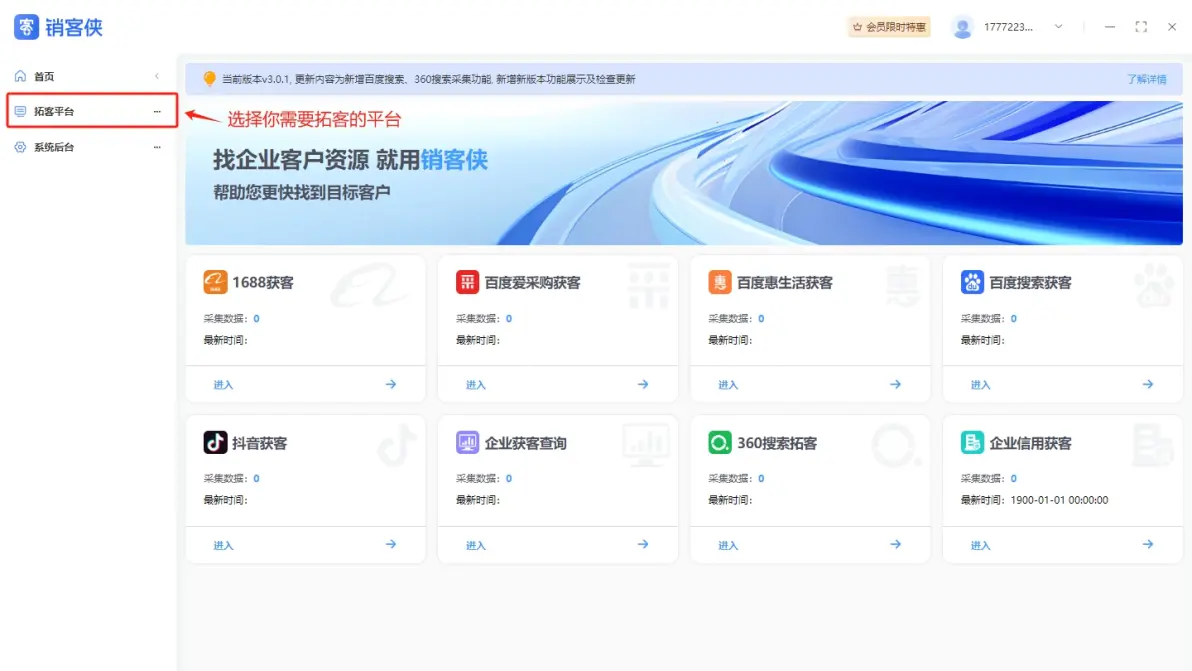Enter 百度搜索获客 via 进入 link
1192x671 pixels.
coord(980,385)
